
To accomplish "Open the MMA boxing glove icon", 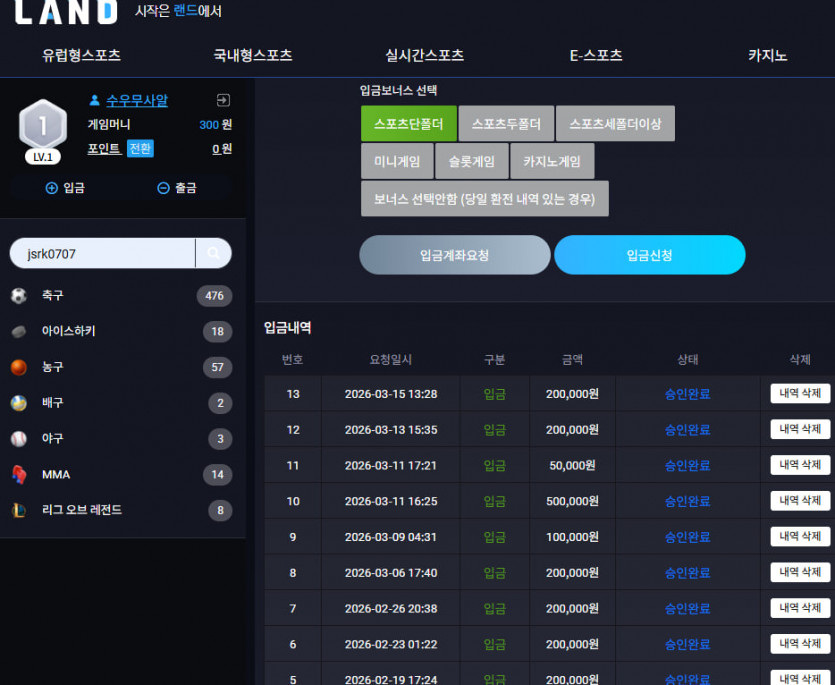I will point(19,475).
